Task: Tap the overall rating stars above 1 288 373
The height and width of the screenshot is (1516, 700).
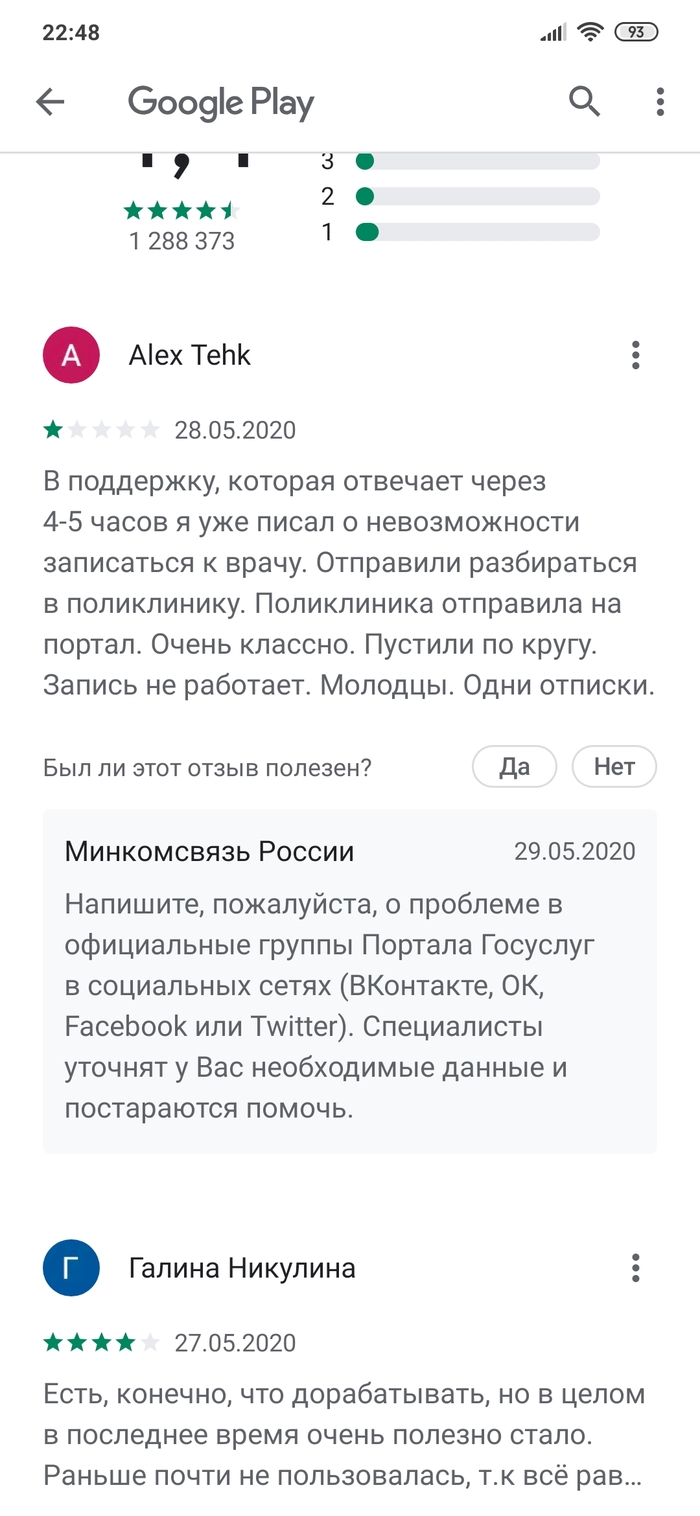Action: [182, 210]
